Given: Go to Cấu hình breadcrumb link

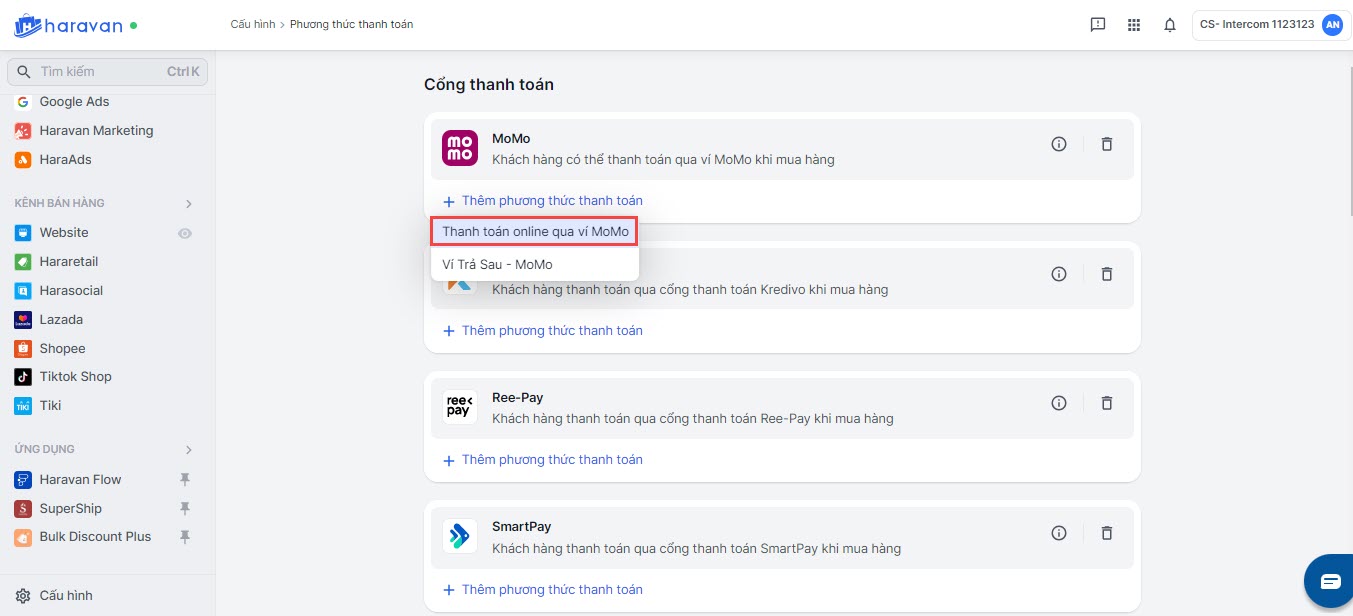Looking at the screenshot, I should 252,24.
